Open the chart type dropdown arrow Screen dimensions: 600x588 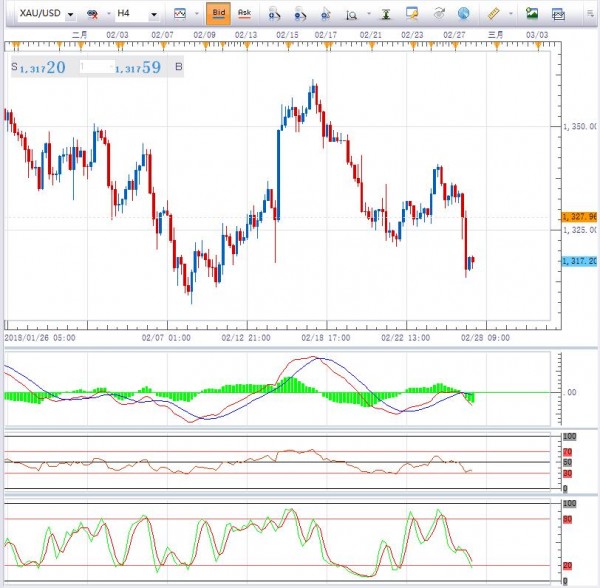point(195,15)
